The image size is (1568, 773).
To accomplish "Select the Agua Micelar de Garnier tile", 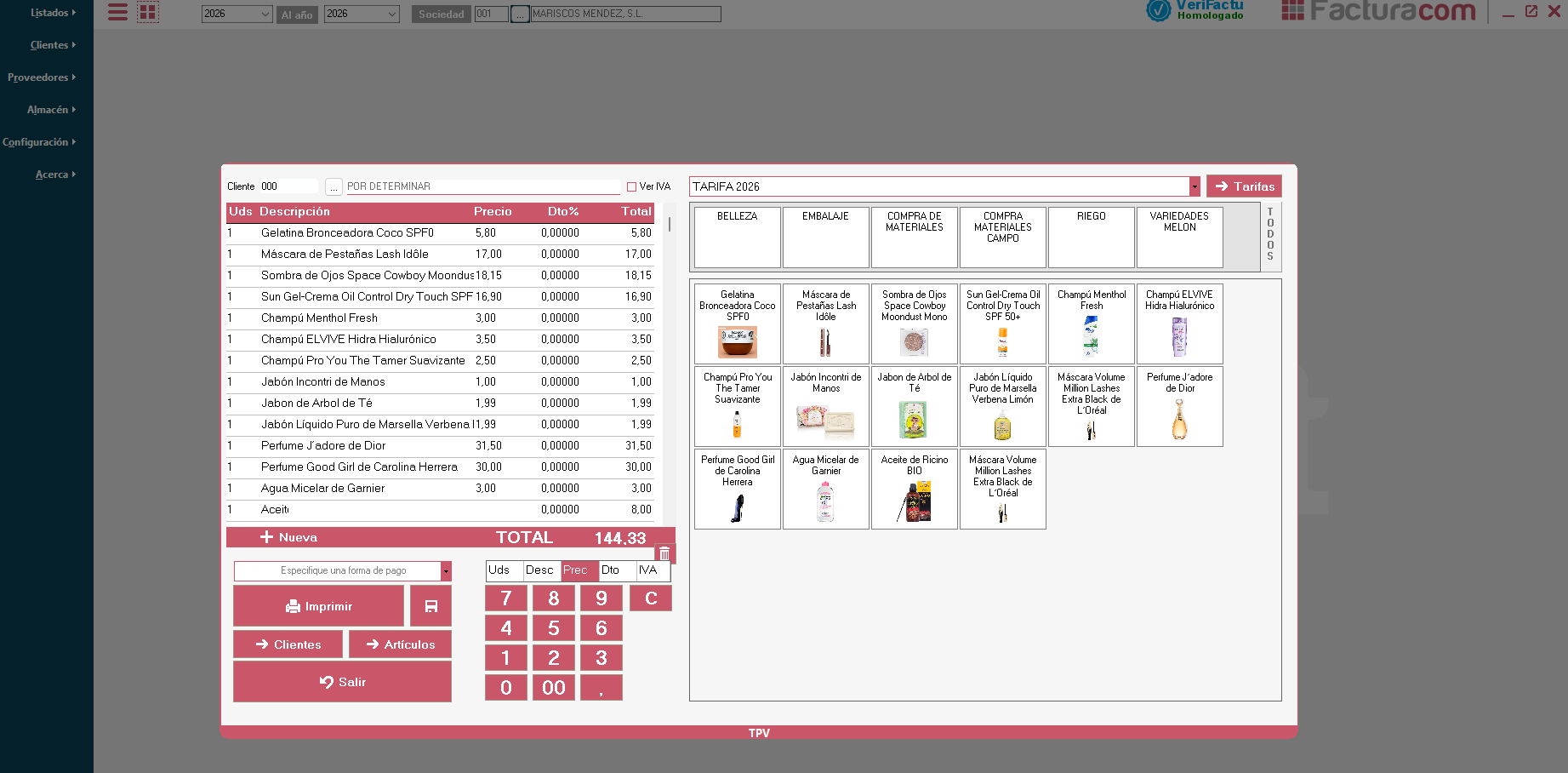I will (x=826, y=489).
